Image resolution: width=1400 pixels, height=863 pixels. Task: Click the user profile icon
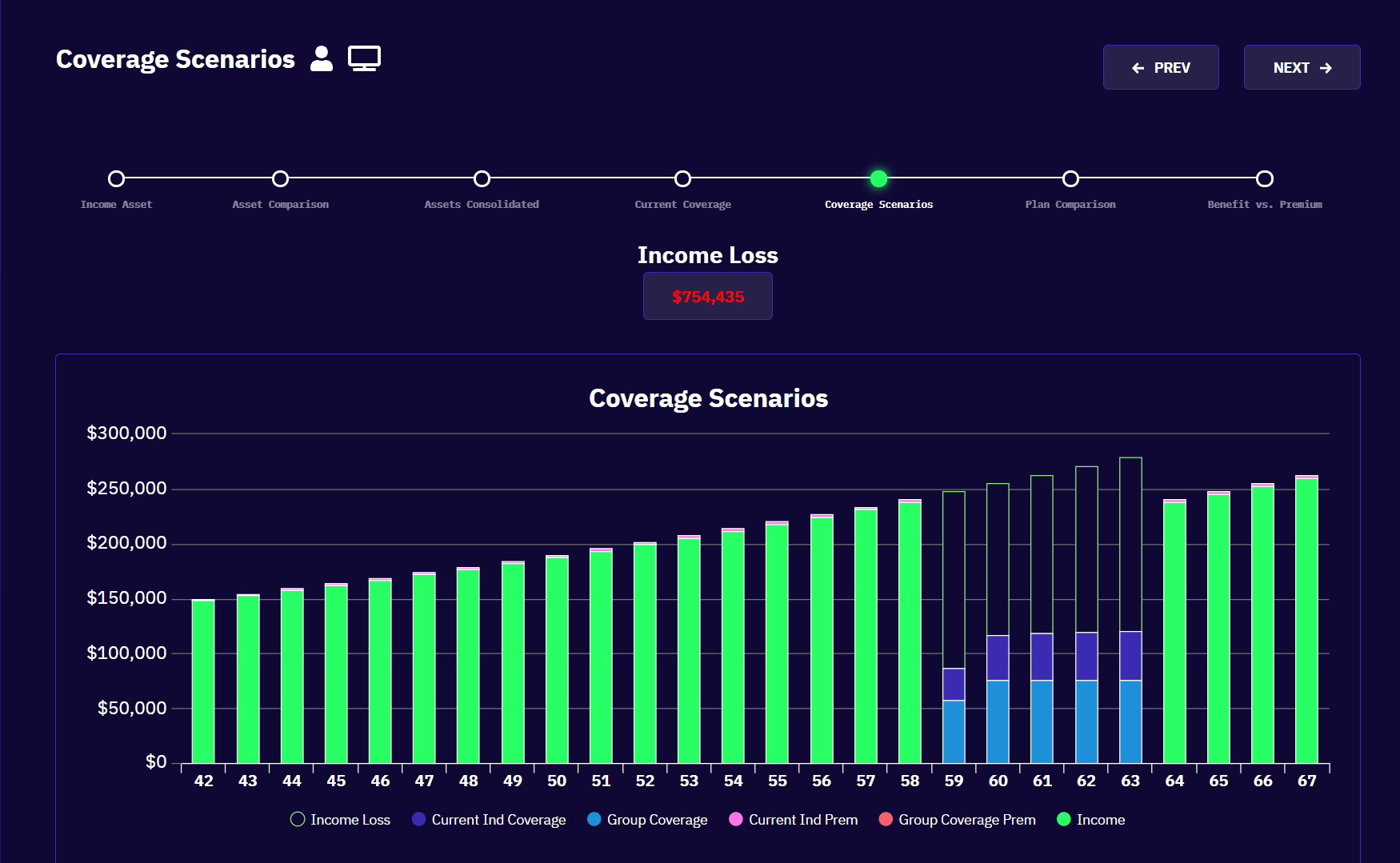[x=321, y=59]
